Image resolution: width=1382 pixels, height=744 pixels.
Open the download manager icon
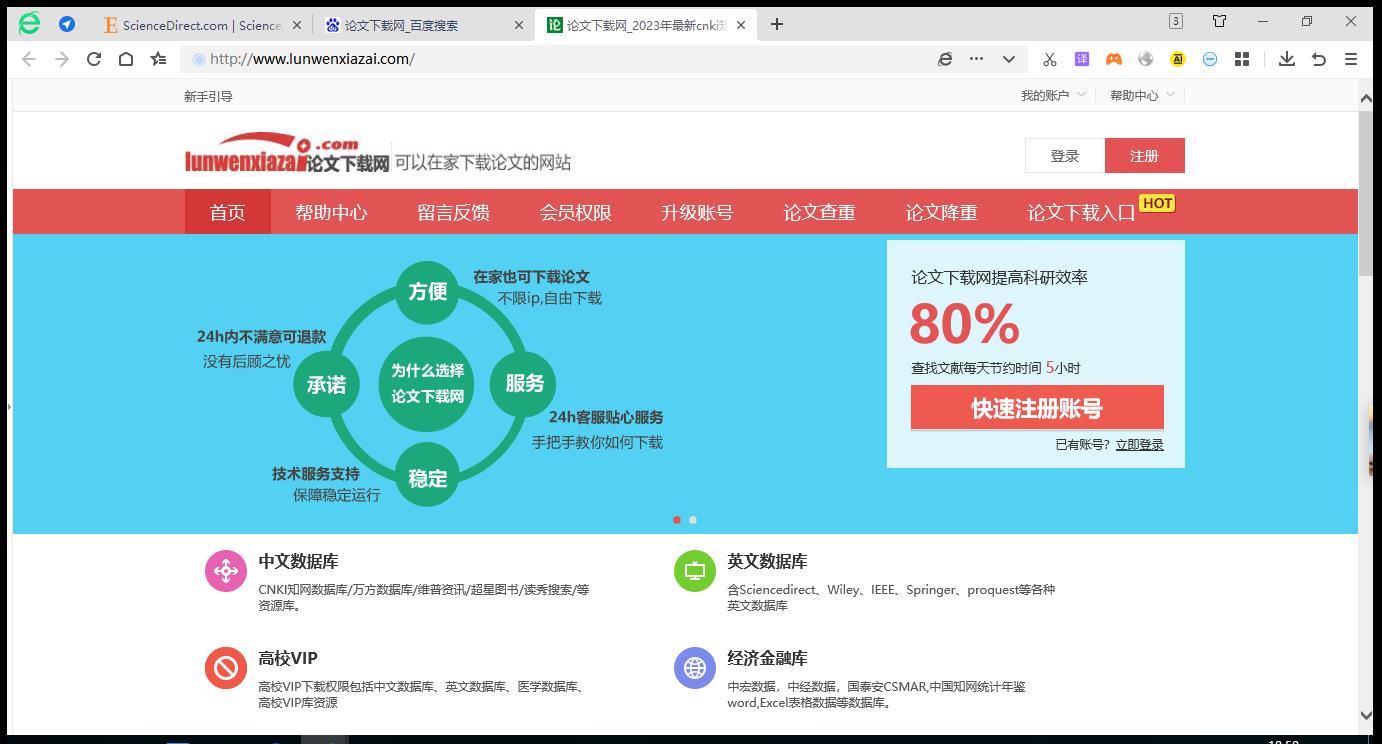pyautogui.click(x=1287, y=59)
